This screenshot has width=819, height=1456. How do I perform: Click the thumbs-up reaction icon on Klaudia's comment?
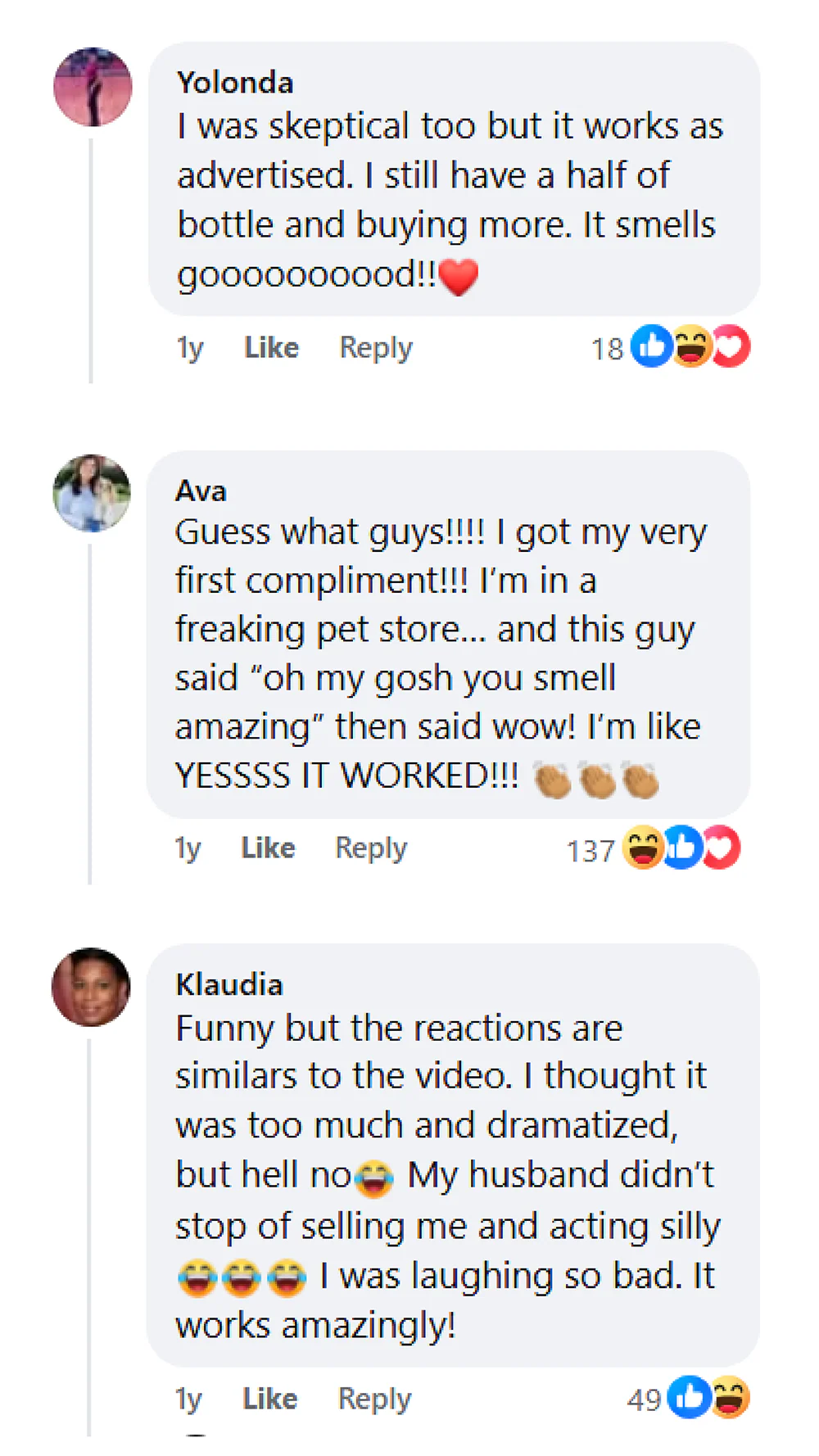coord(690,1397)
